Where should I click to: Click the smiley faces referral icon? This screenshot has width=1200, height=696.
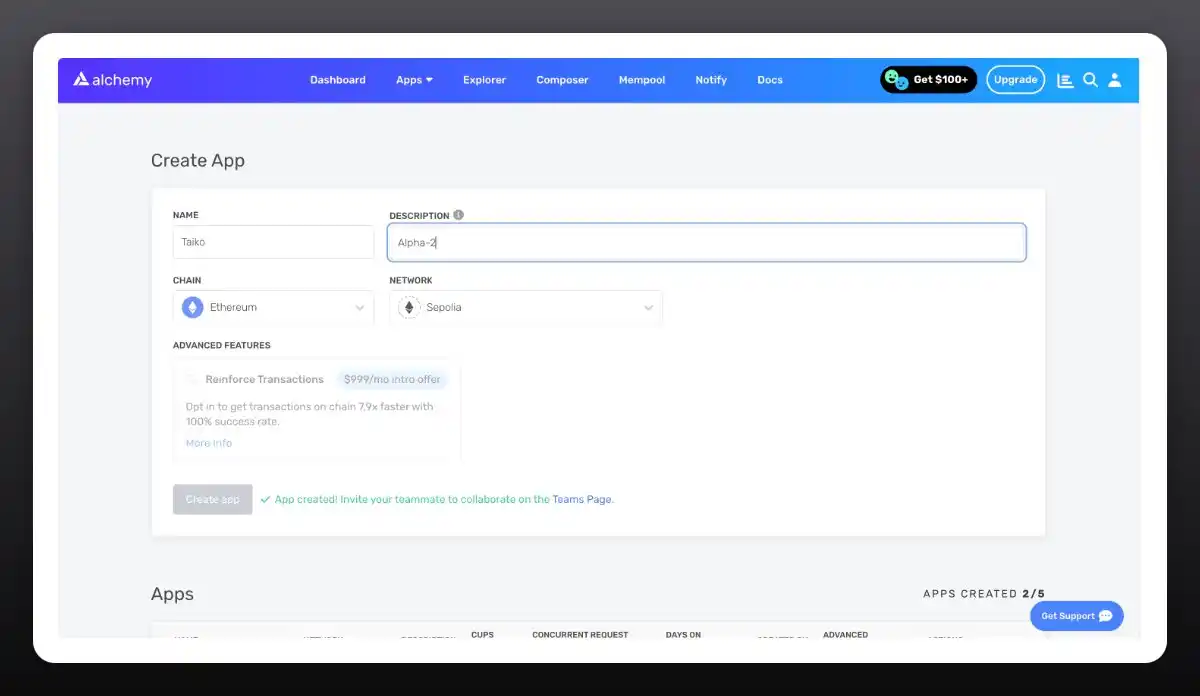[896, 80]
